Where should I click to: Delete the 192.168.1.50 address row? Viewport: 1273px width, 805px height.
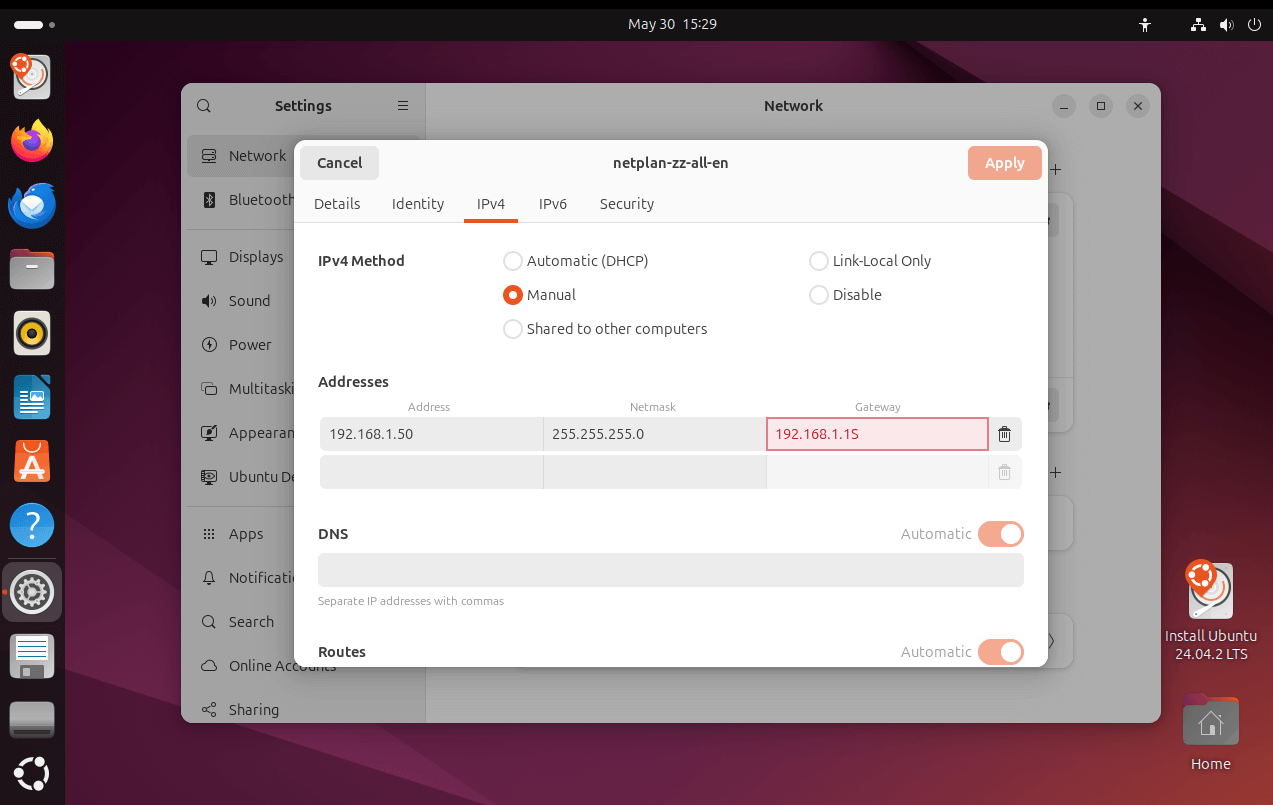(x=1004, y=434)
